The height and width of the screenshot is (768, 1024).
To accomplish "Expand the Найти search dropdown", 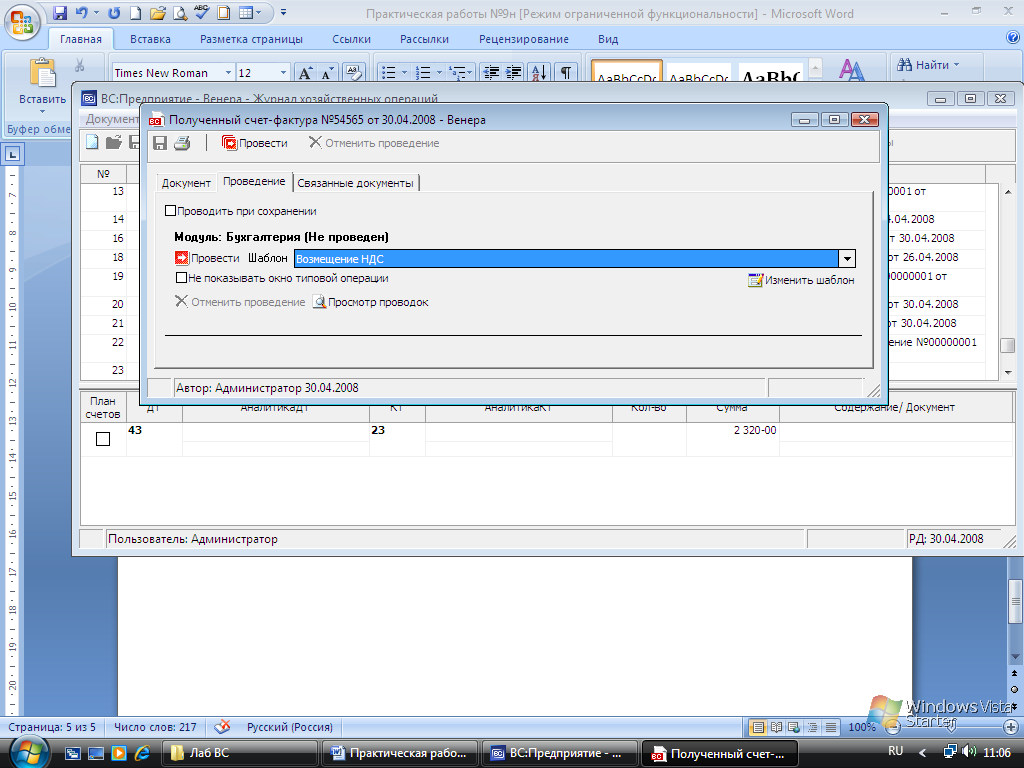I will click(x=957, y=65).
